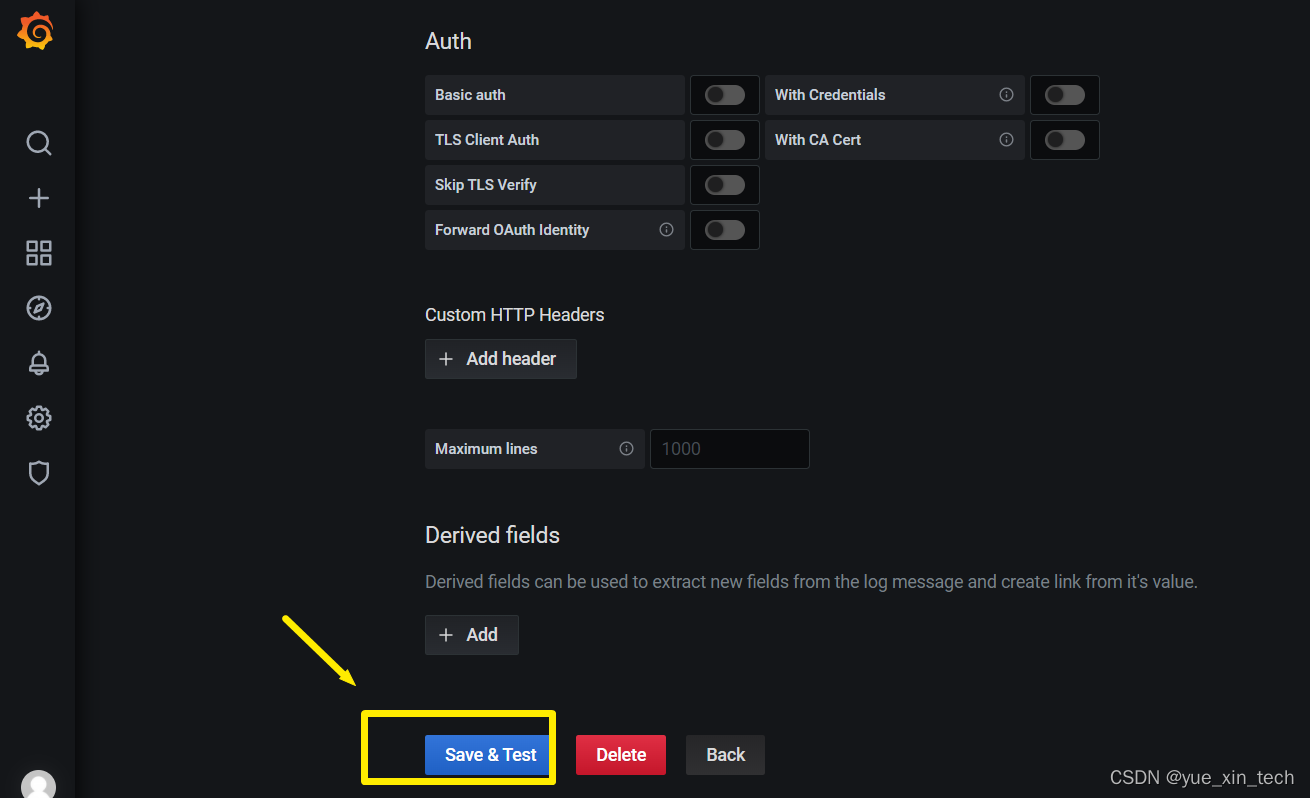
Task: Click the Add header button
Action: click(501, 359)
